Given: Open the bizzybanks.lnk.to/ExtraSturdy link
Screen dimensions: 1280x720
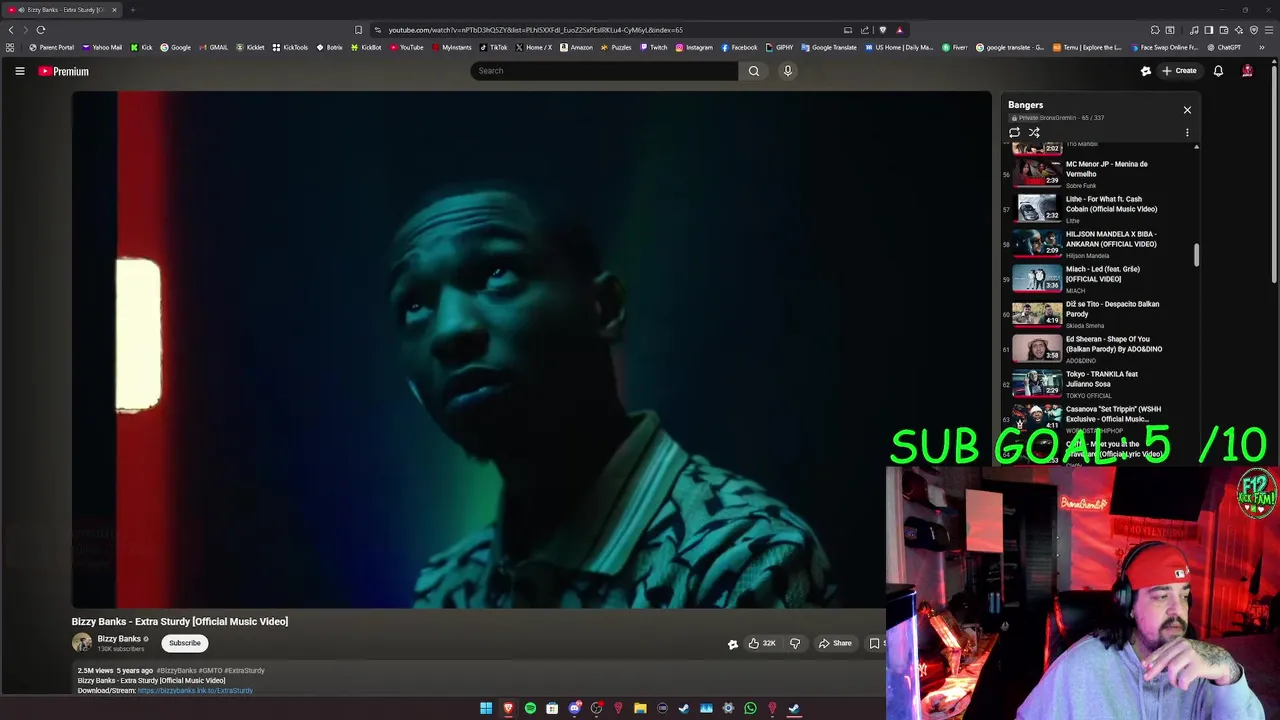Looking at the screenshot, I should tap(195, 691).
